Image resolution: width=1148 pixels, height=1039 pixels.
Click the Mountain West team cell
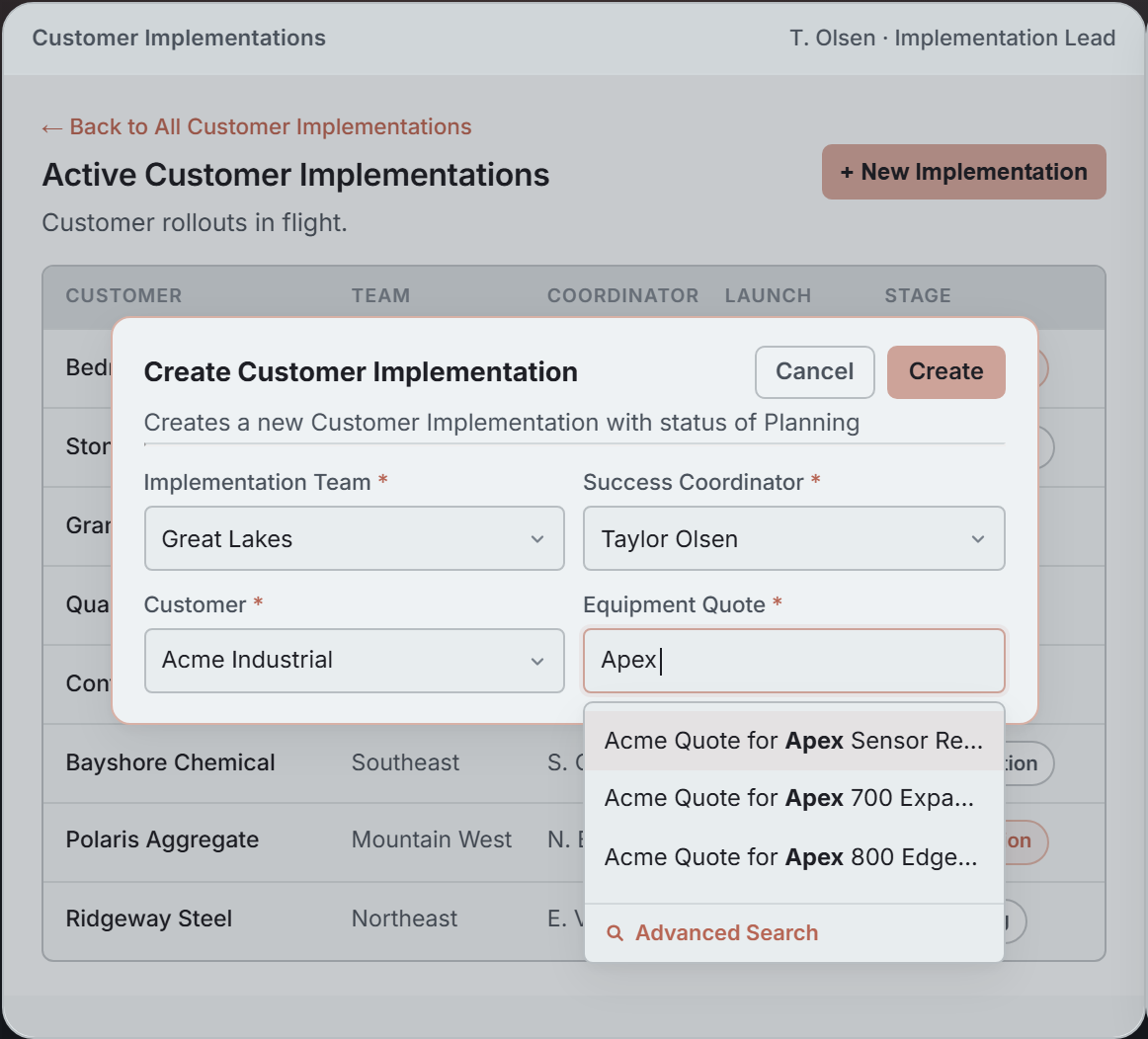point(431,839)
